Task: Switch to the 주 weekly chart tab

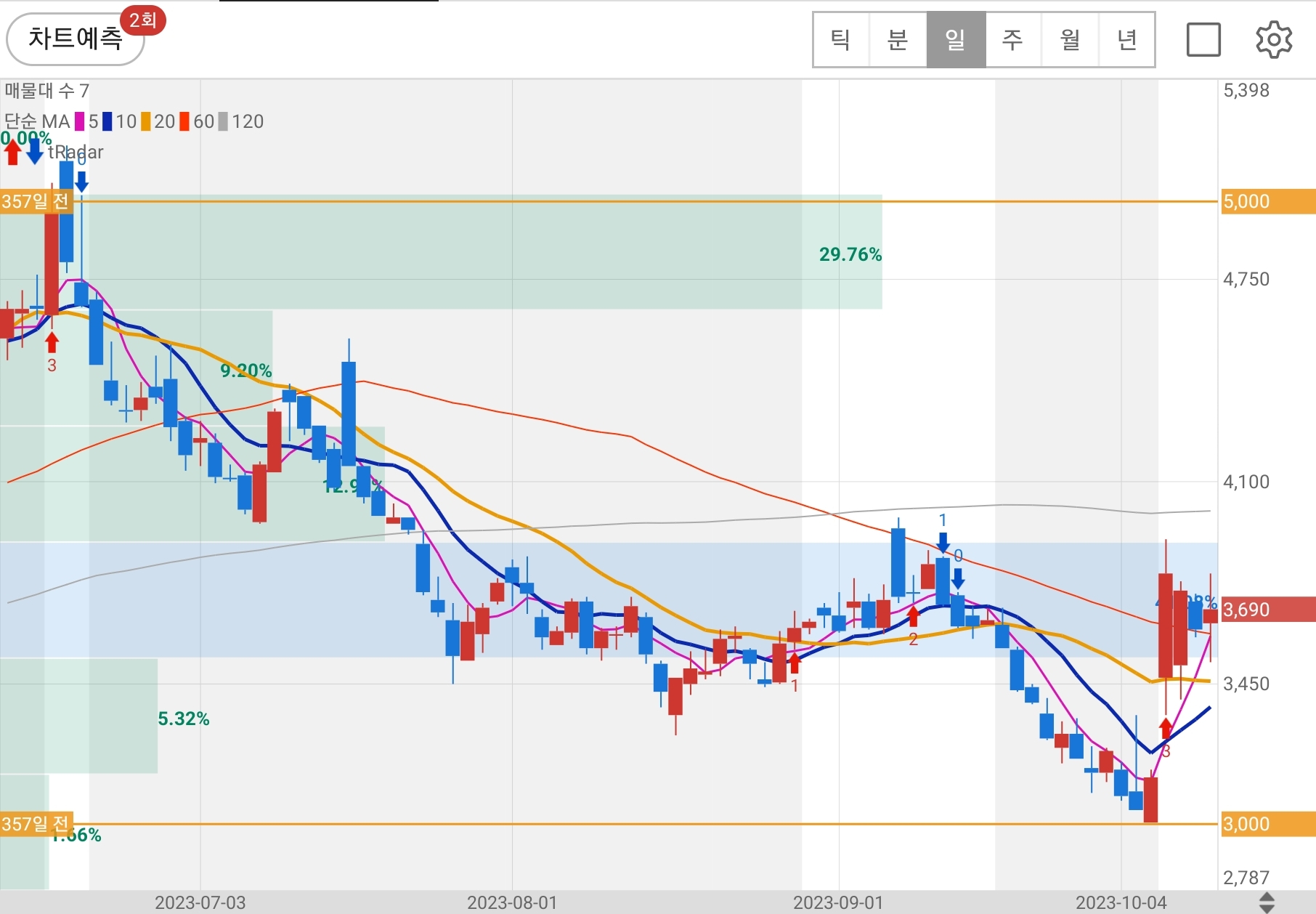Action: pos(1012,39)
